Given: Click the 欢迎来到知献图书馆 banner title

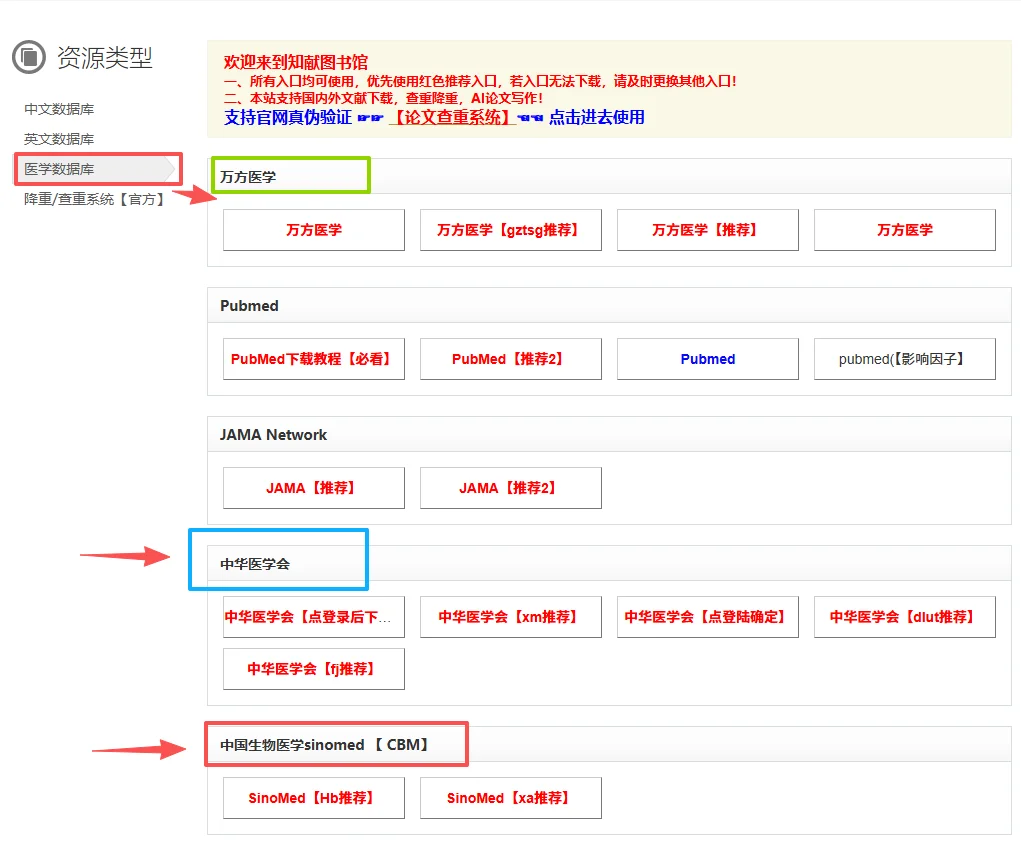Looking at the screenshot, I should pos(296,62).
